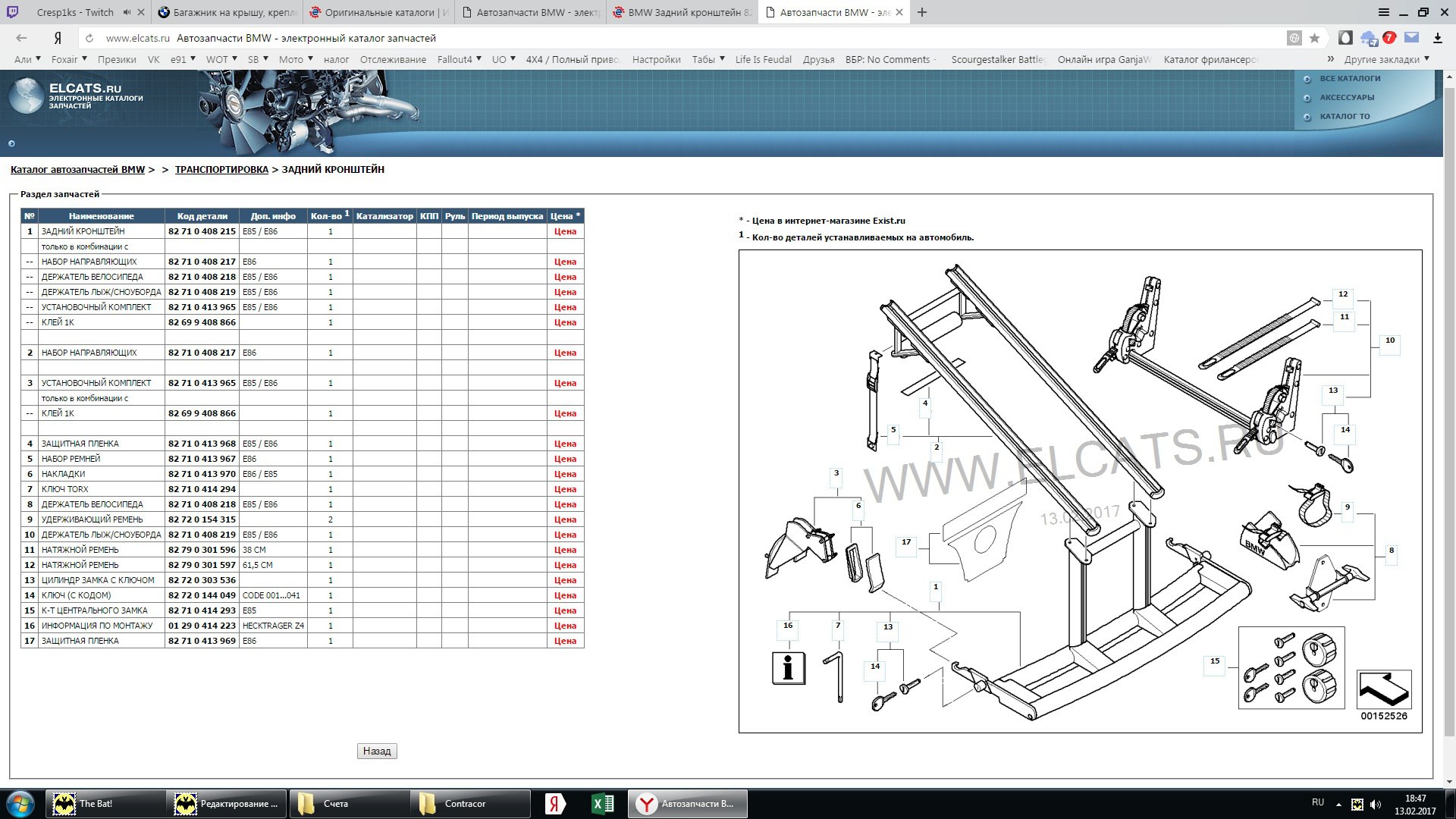This screenshot has height=819, width=1456.
Task: Open The Bat! taskbar window
Action: coord(106,804)
